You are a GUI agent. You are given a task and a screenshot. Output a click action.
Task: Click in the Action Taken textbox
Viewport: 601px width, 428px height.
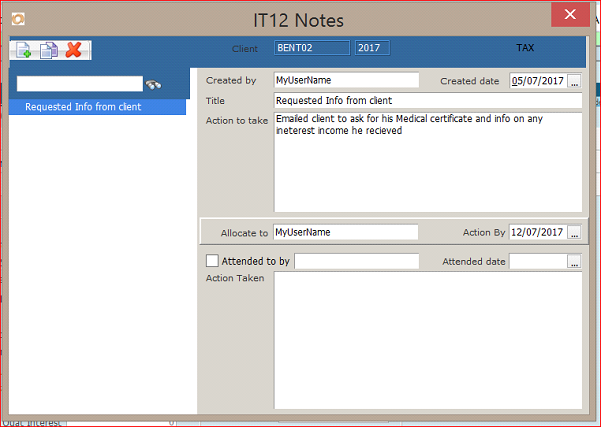(427, 340)
